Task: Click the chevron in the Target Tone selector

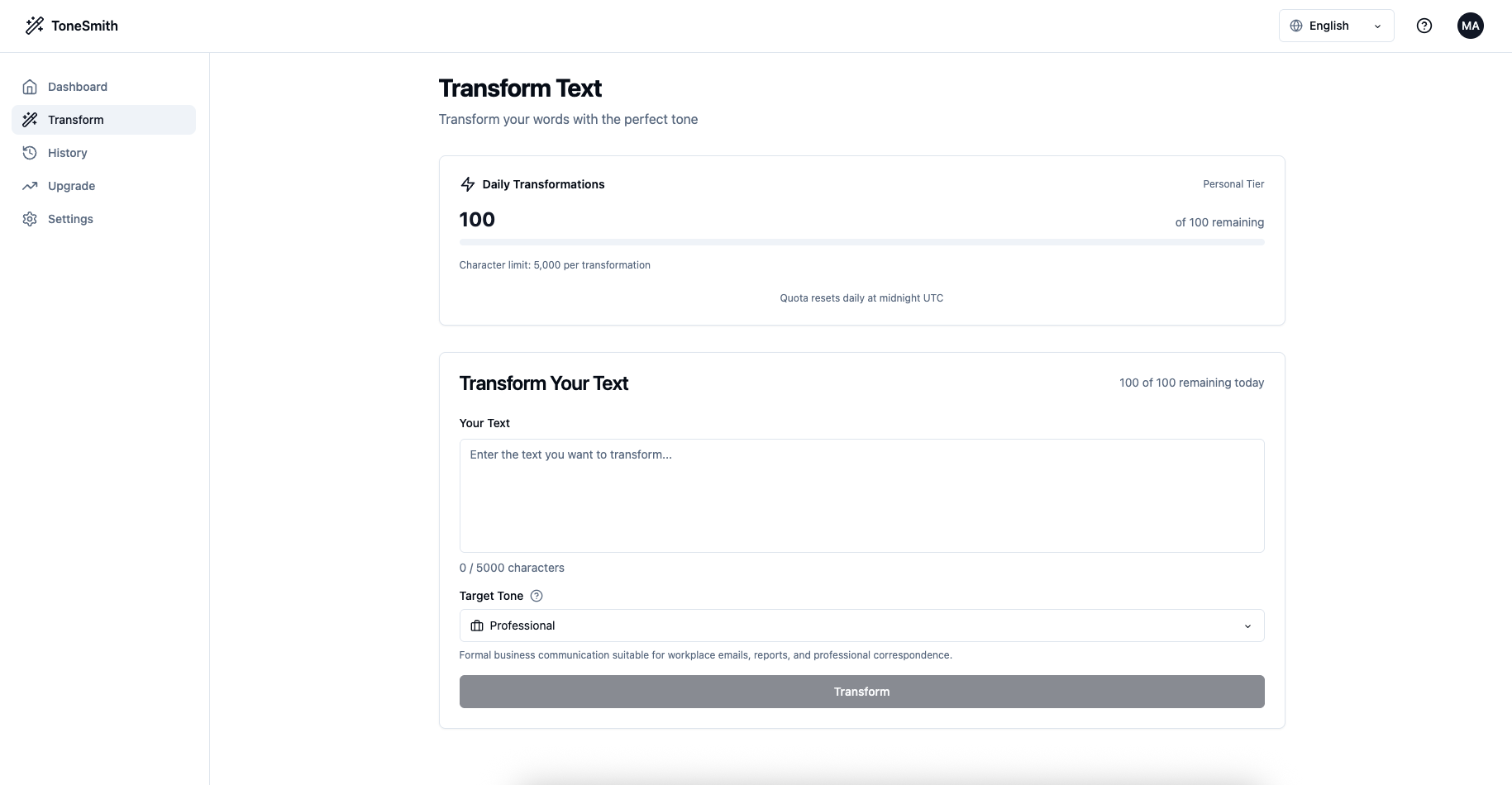Action: point(1248,626)
